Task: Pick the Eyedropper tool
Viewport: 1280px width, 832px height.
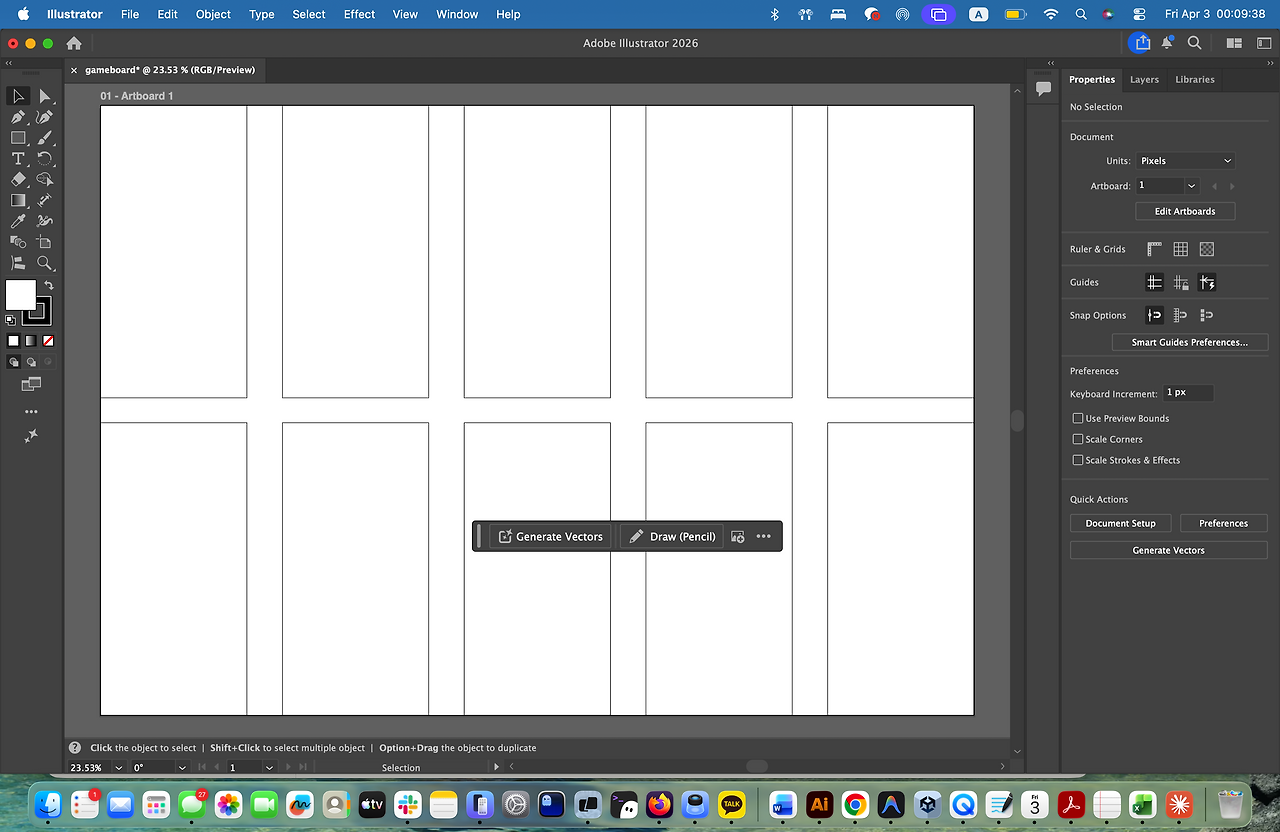Action: click(x=18, y=221)
